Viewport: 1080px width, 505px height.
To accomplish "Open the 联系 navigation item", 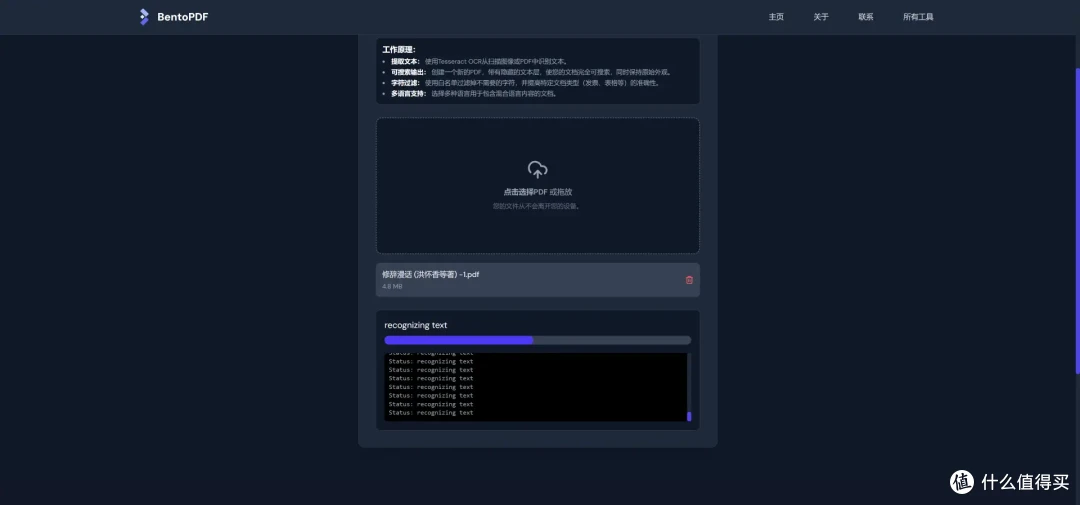I will (866, 17).
